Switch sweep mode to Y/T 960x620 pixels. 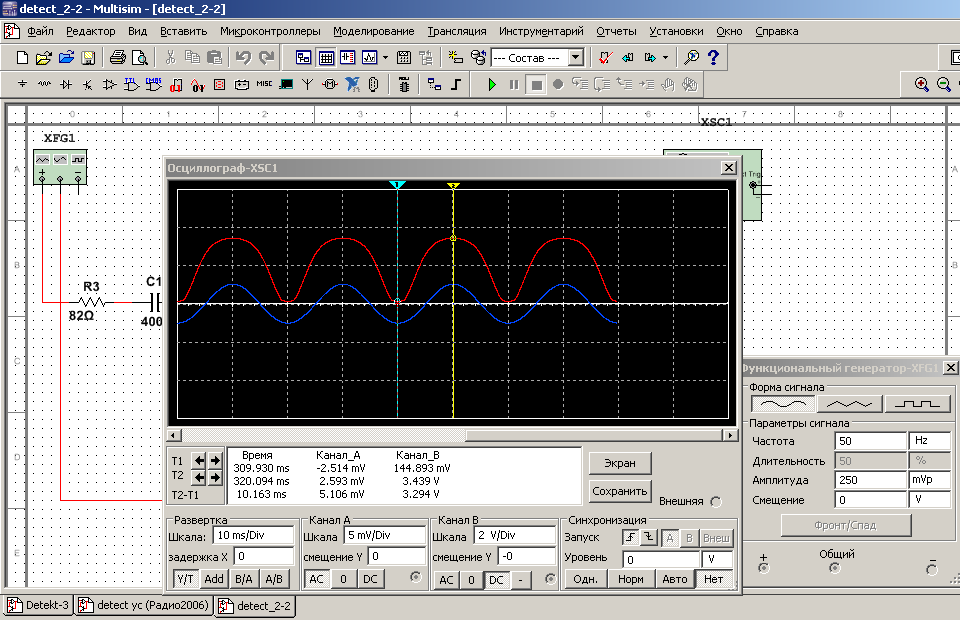click(x=185, y=579)
